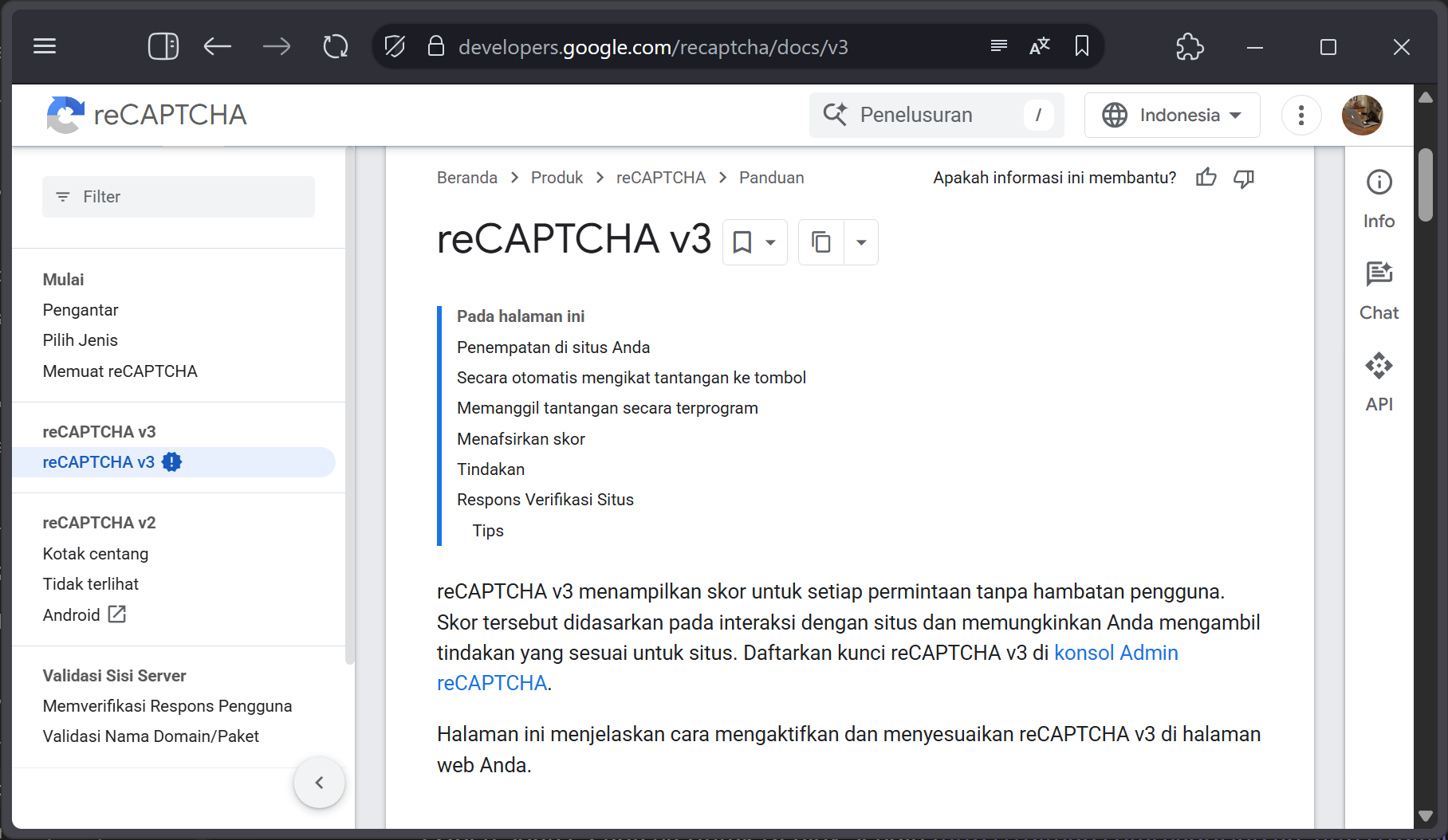
Task: Open the Indonesia language dropdown
Action: pyautogui.click(x=1172, y=115)
